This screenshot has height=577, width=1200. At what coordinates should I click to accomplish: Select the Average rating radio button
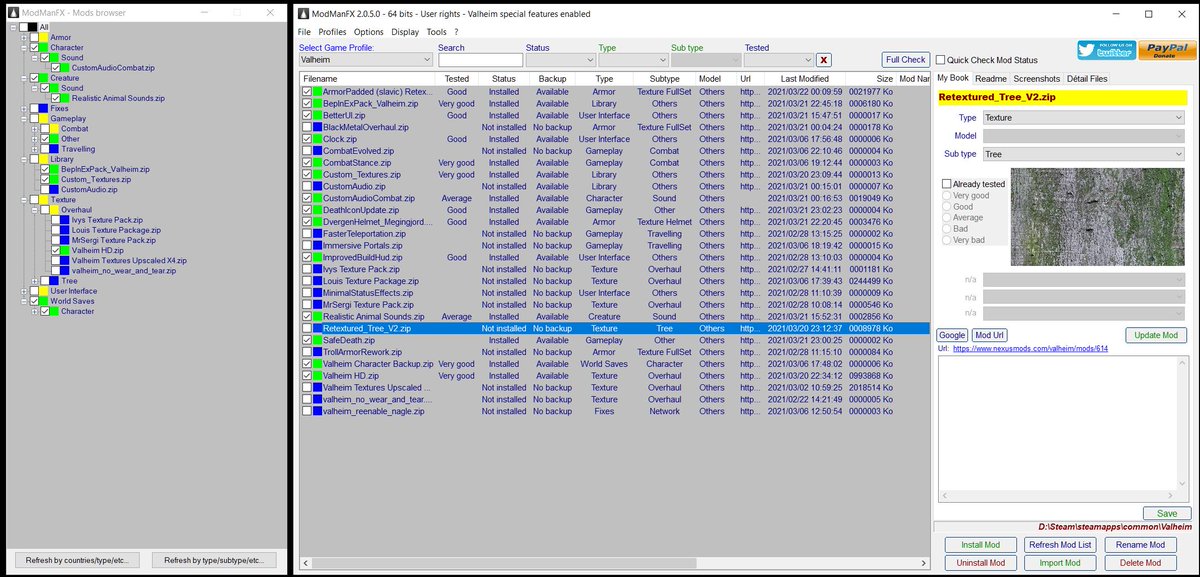947,218
